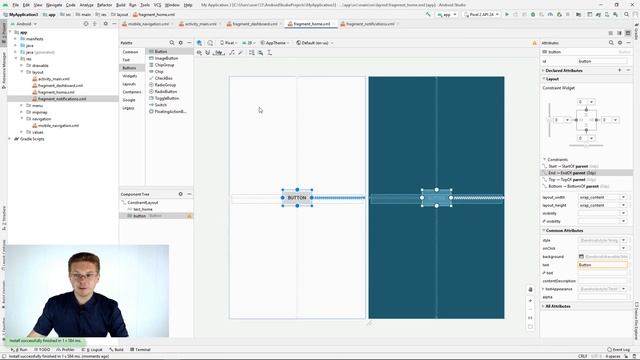Collapse the Layout attributes section

pos(544,79)
